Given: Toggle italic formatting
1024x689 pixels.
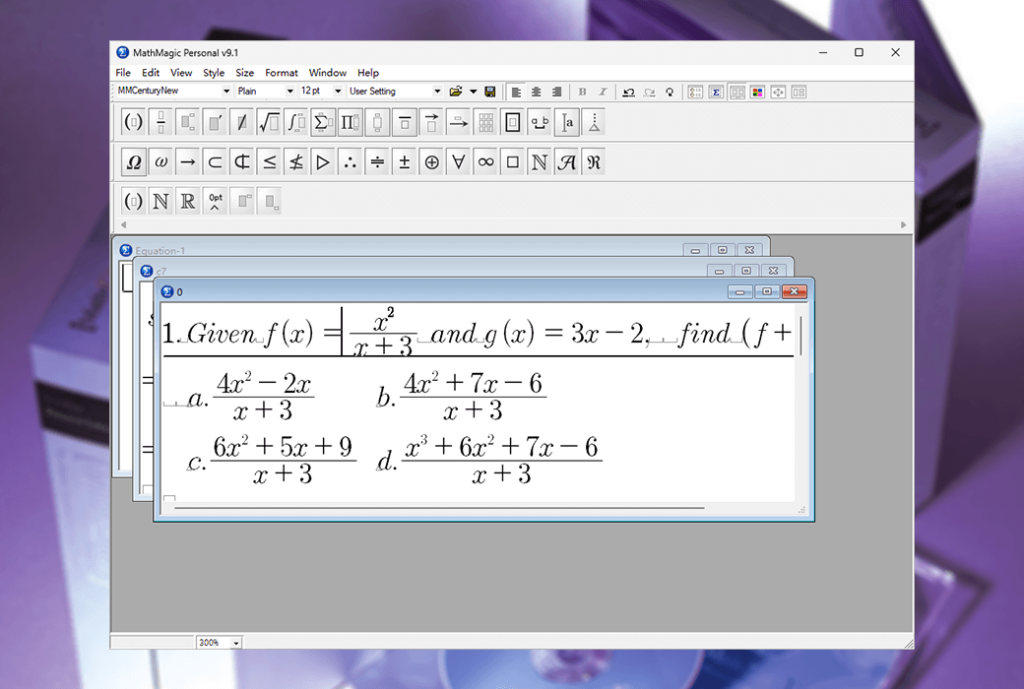Looking at the screenshot, I should (x=603, y=92).
